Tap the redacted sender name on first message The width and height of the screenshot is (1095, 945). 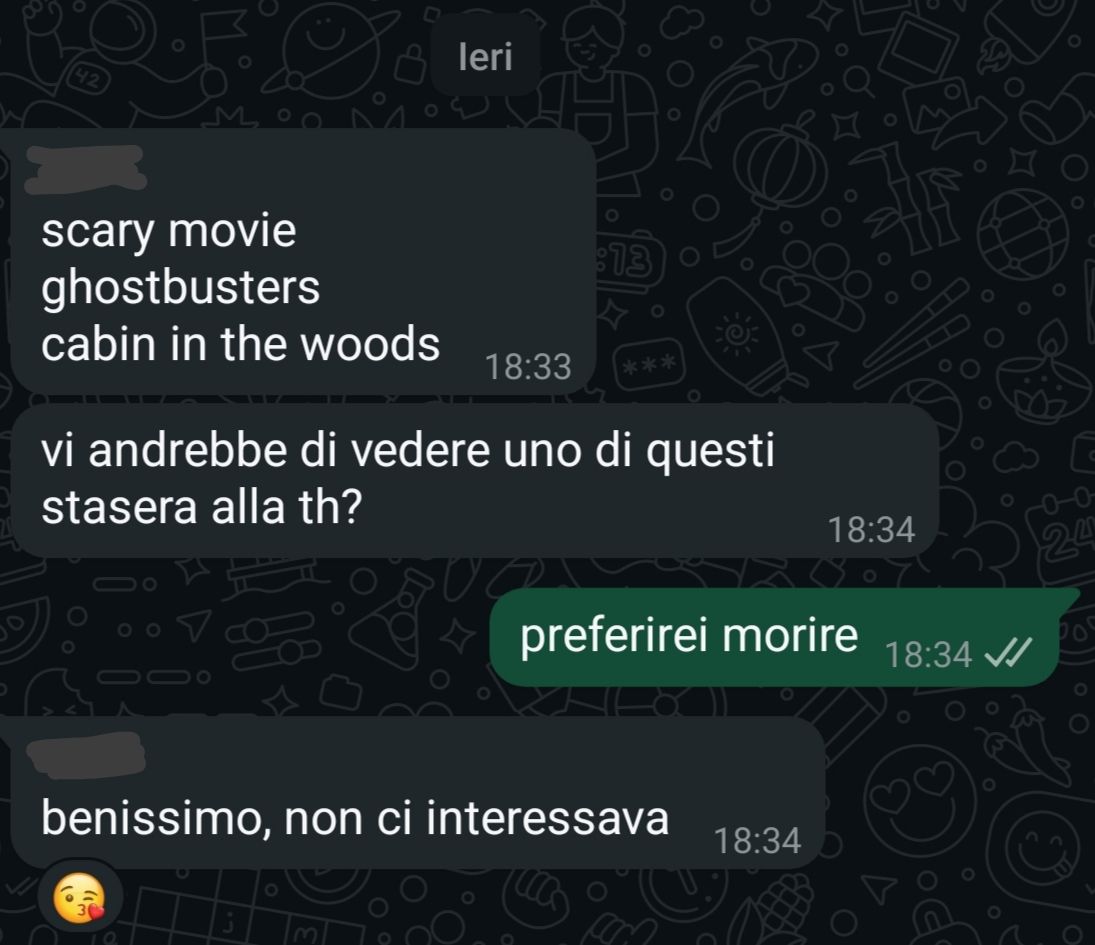(x=85, y=169)
